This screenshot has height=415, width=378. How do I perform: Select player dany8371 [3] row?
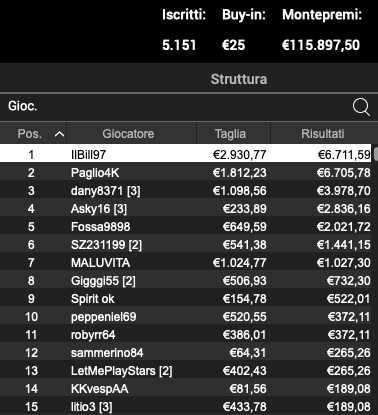[186, 190]
